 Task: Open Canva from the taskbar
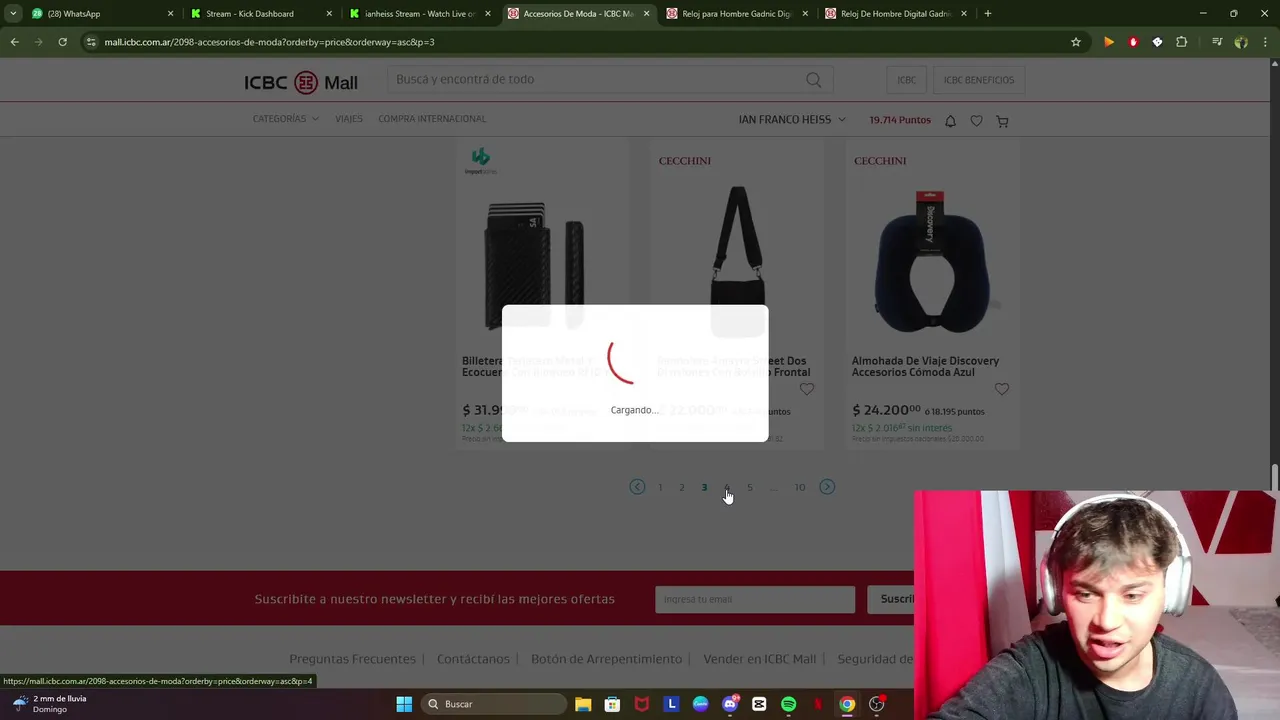(700, 704)
